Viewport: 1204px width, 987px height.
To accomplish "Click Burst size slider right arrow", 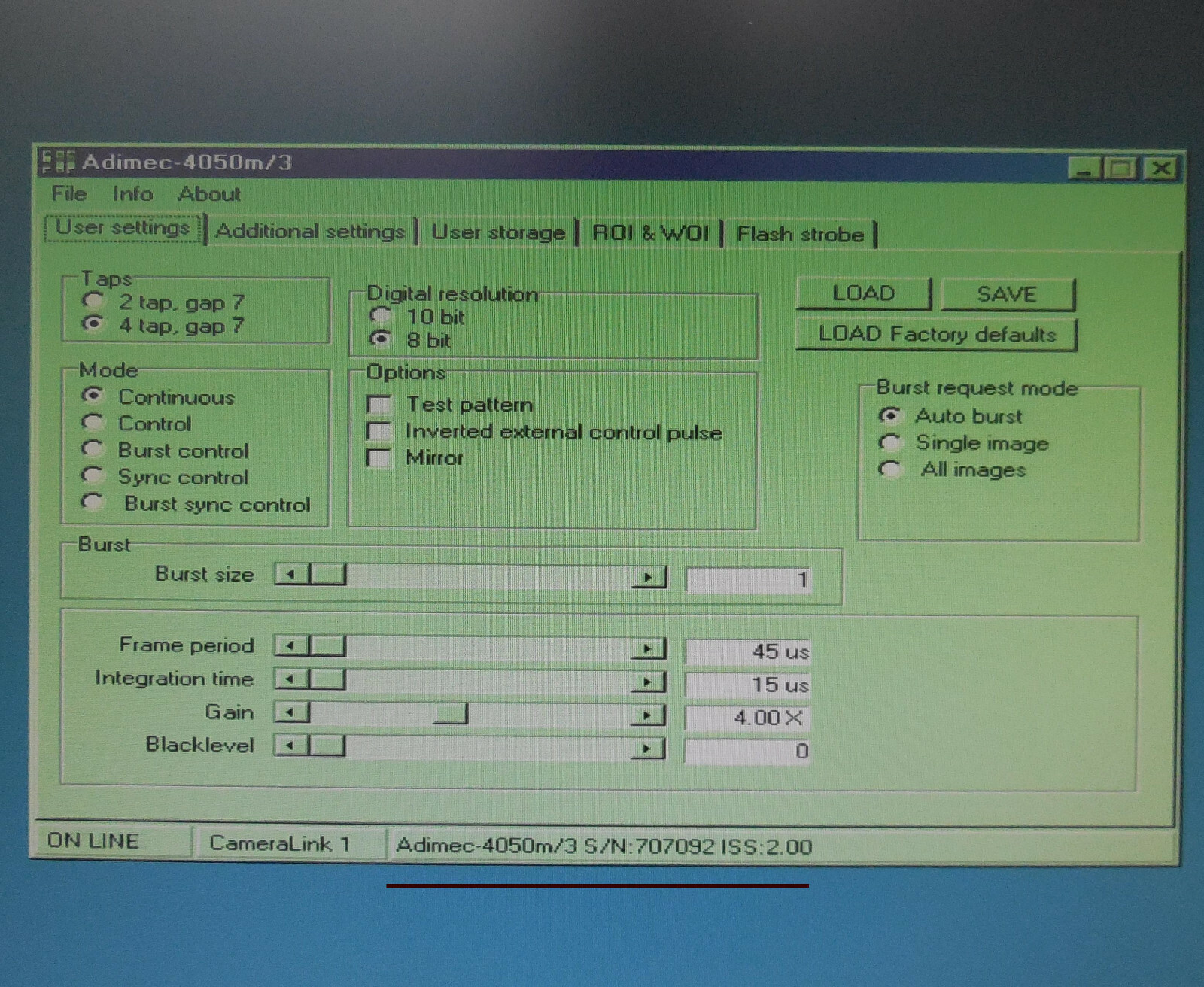I will coord(648,578).
